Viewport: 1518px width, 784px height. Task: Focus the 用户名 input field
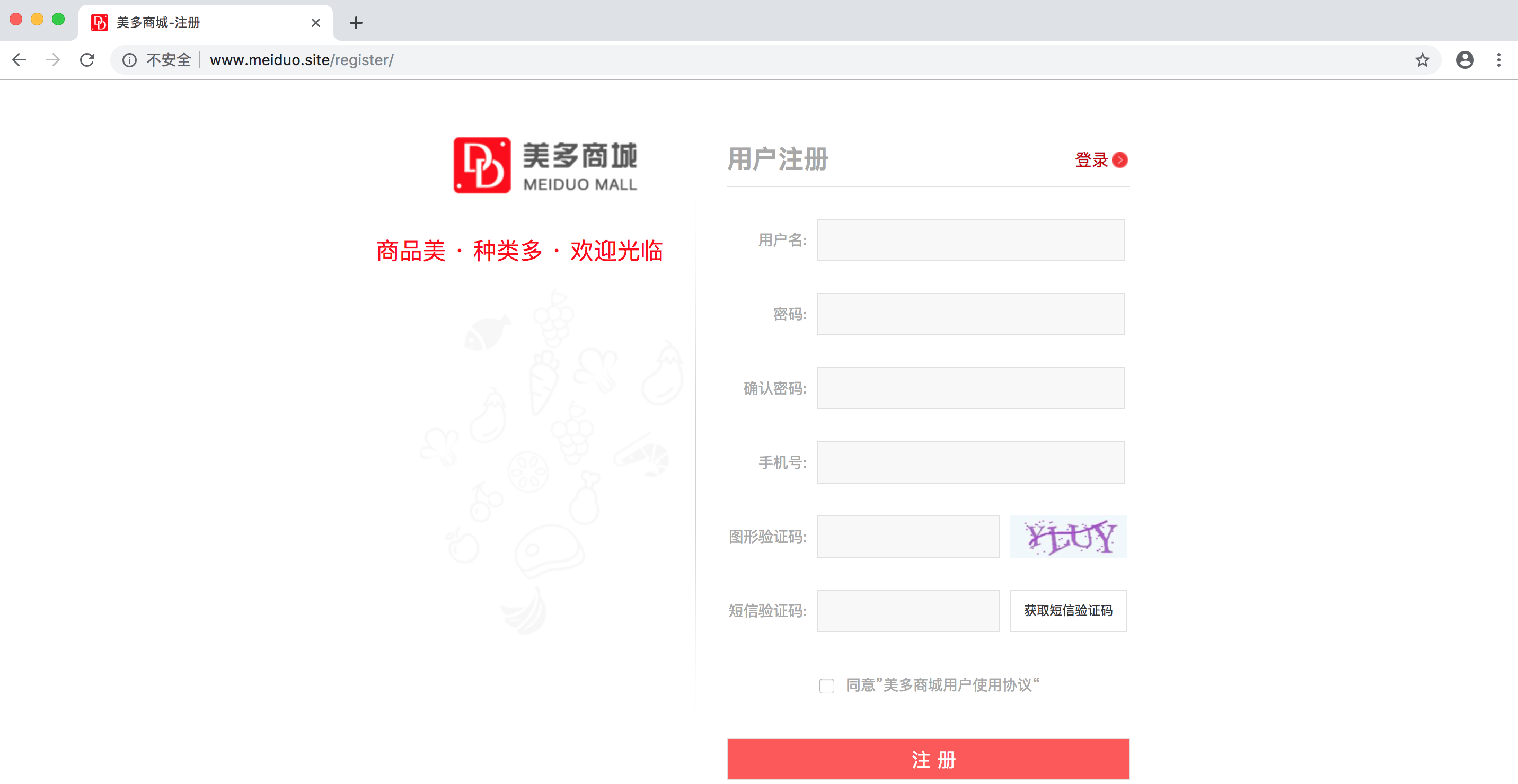[970, 240]
